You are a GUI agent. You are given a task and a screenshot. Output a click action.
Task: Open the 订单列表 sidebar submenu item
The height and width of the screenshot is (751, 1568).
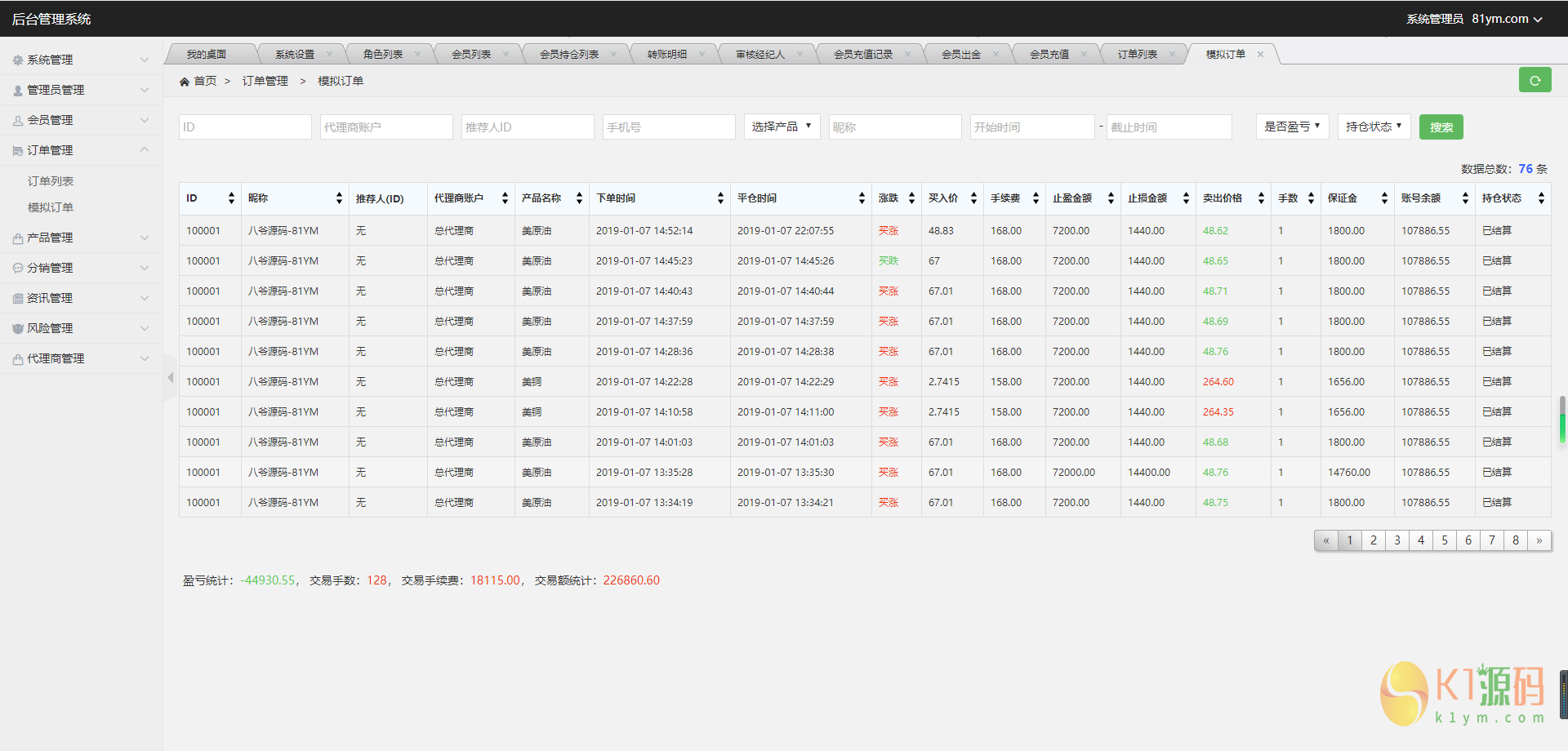coord(51,181)
